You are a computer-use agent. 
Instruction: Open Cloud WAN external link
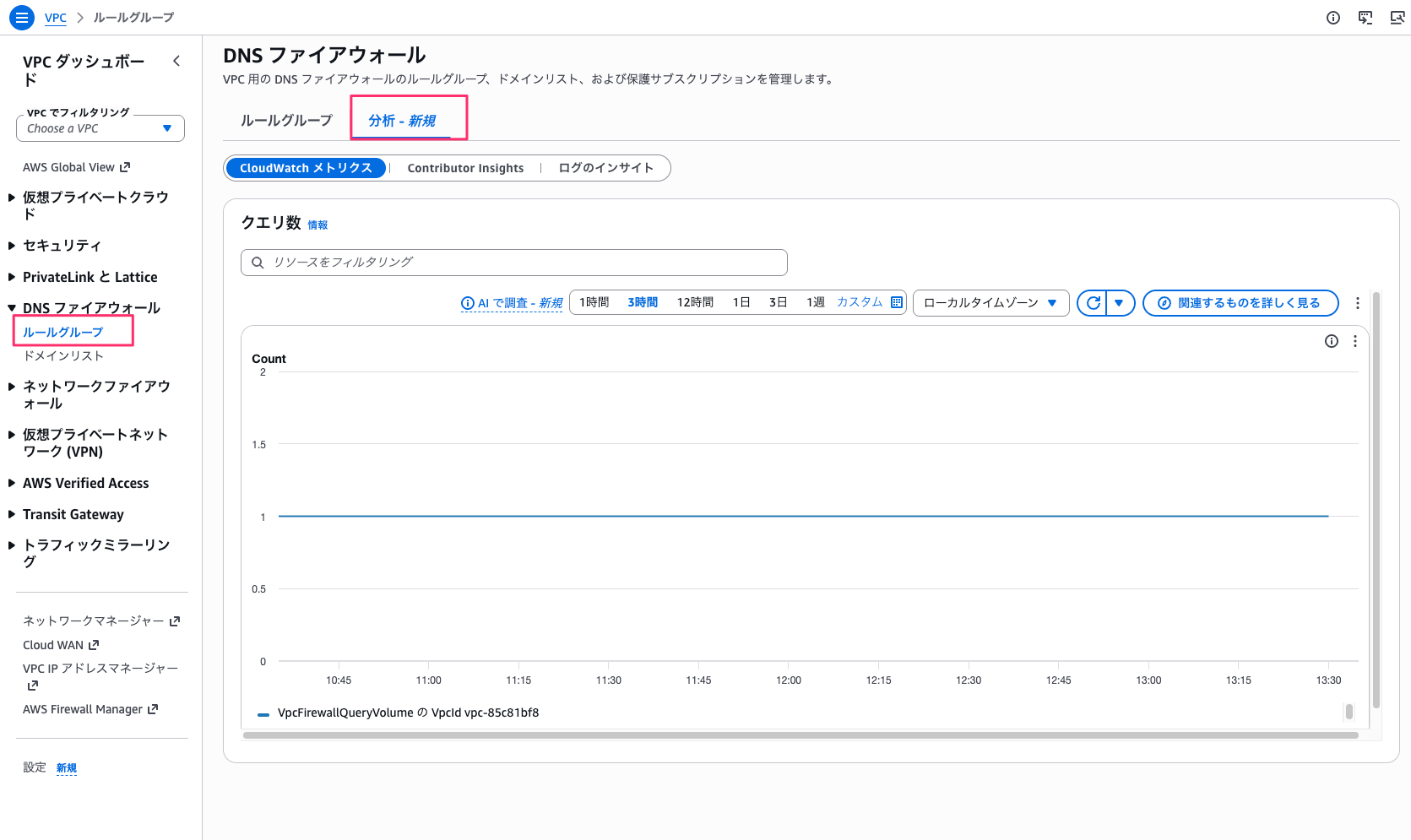point(61,645)
